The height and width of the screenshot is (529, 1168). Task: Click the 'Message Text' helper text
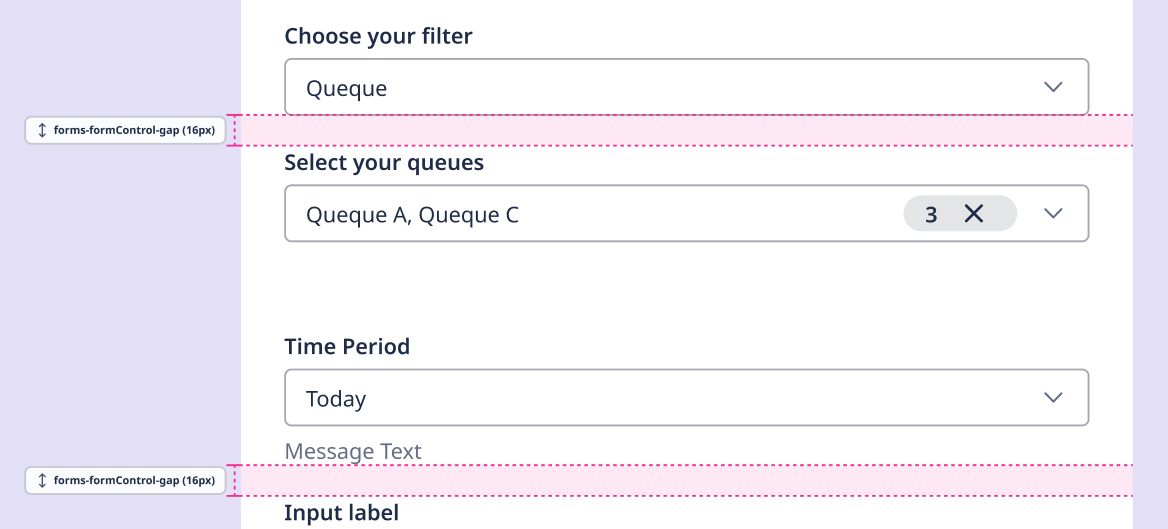(x=353, y=452)
